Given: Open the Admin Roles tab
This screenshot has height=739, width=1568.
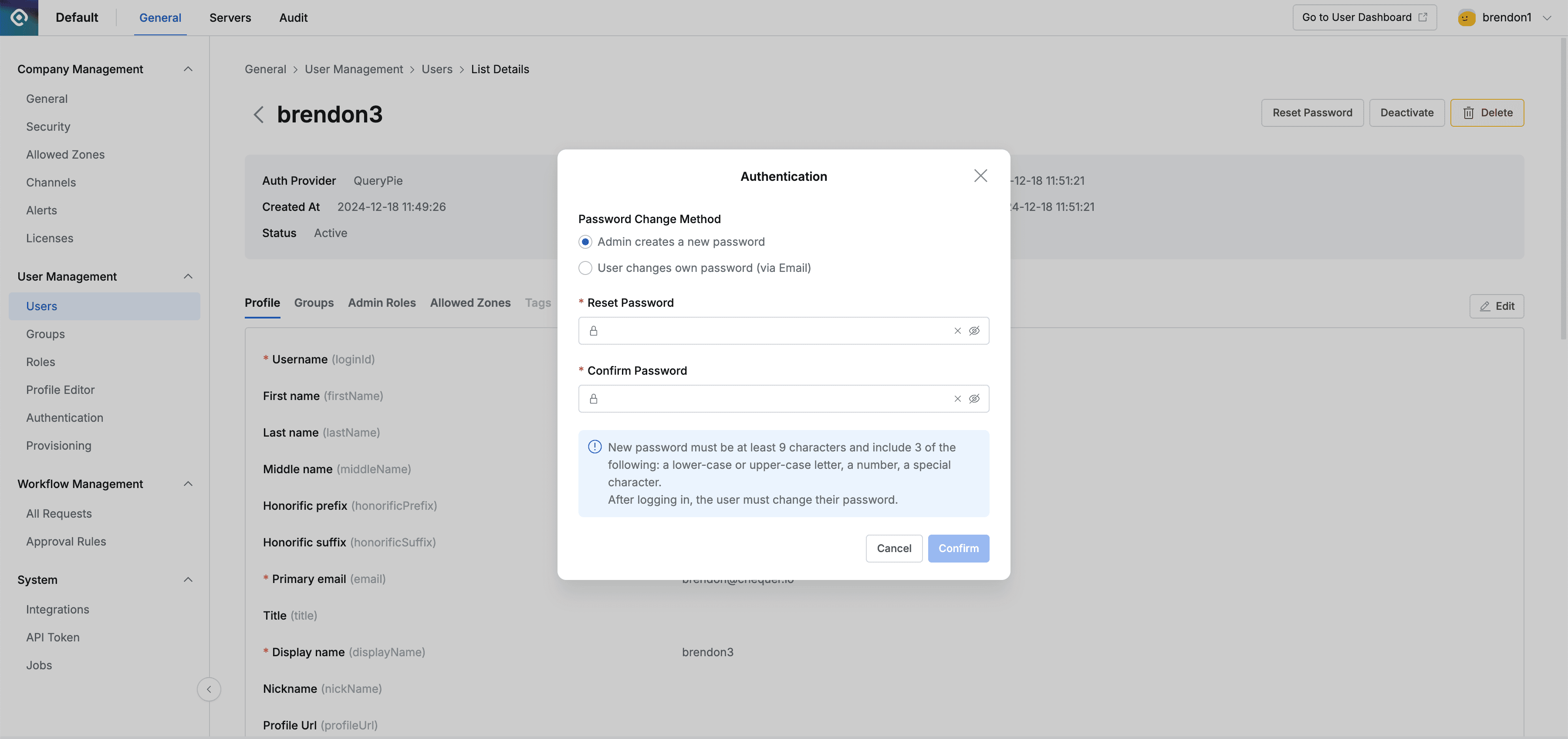Looking at the screenshot, I should pyautogui.click(x=382, y=302).
